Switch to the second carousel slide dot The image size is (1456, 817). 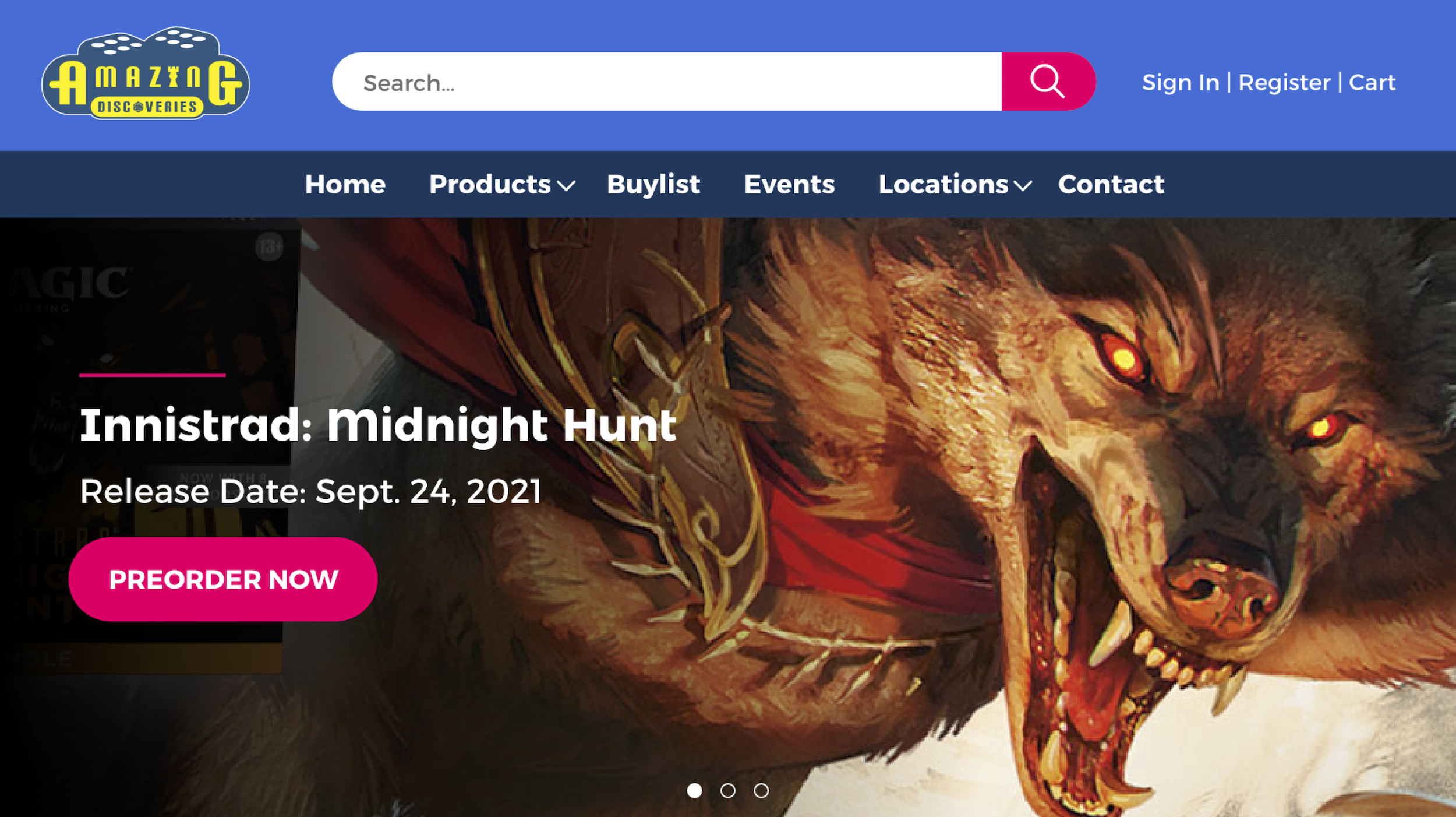[x=728, y=791]
